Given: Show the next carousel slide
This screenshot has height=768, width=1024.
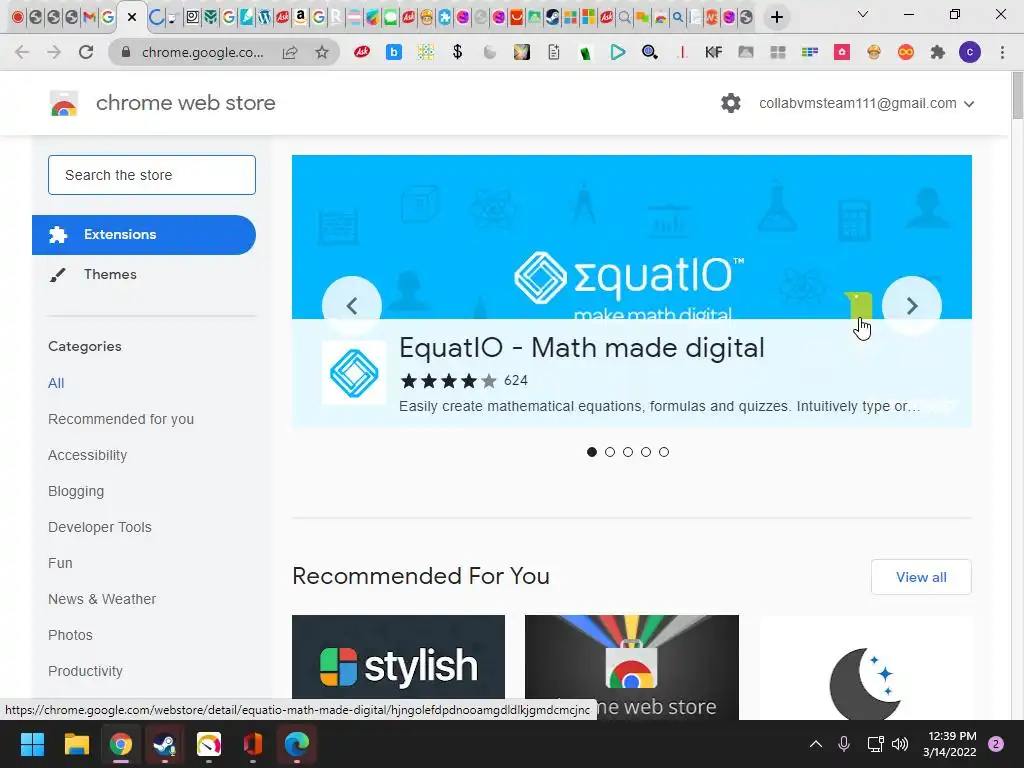Looking at the screenshot, I should (x=912, y=306).
